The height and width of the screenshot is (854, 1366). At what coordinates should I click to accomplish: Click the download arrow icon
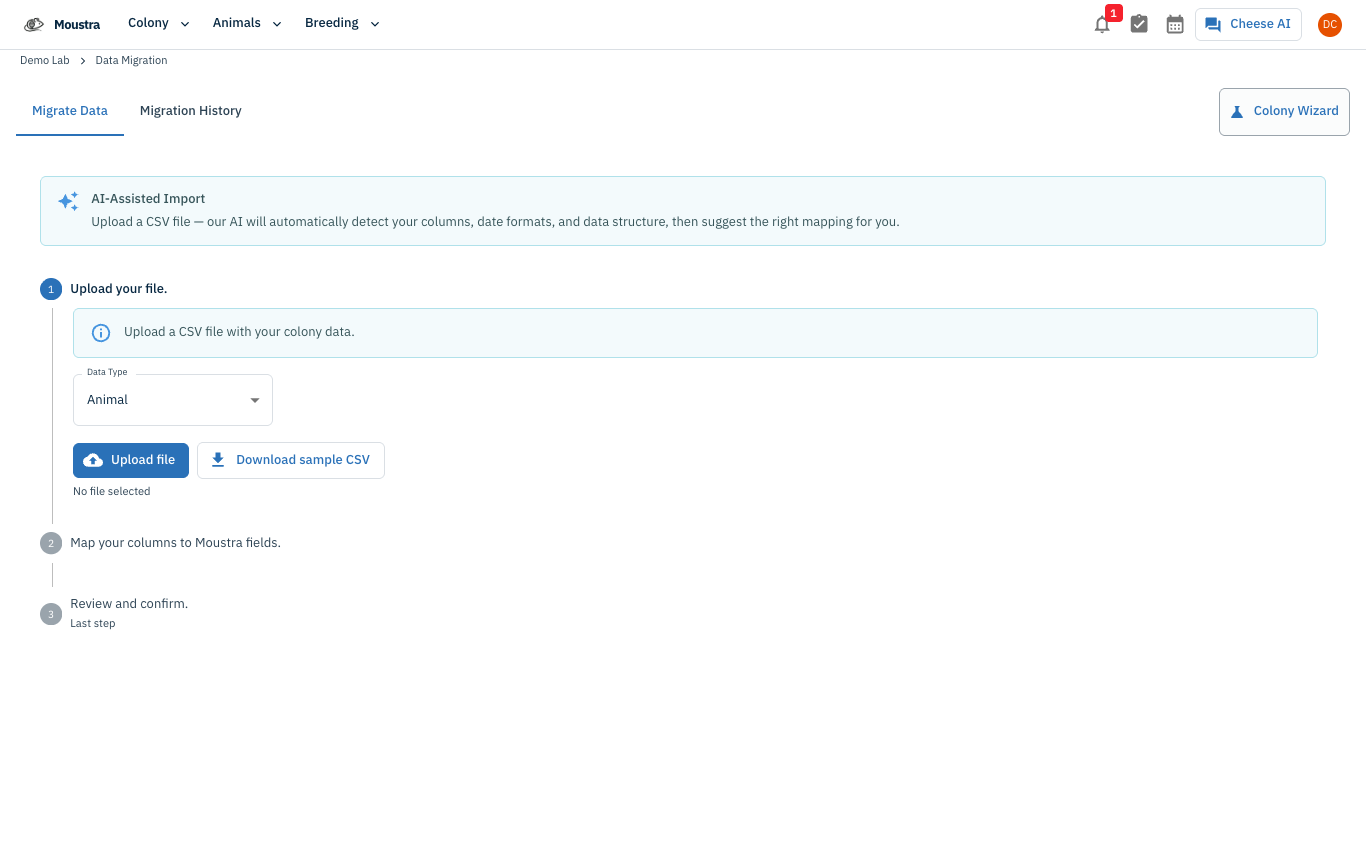coord(218,460)
